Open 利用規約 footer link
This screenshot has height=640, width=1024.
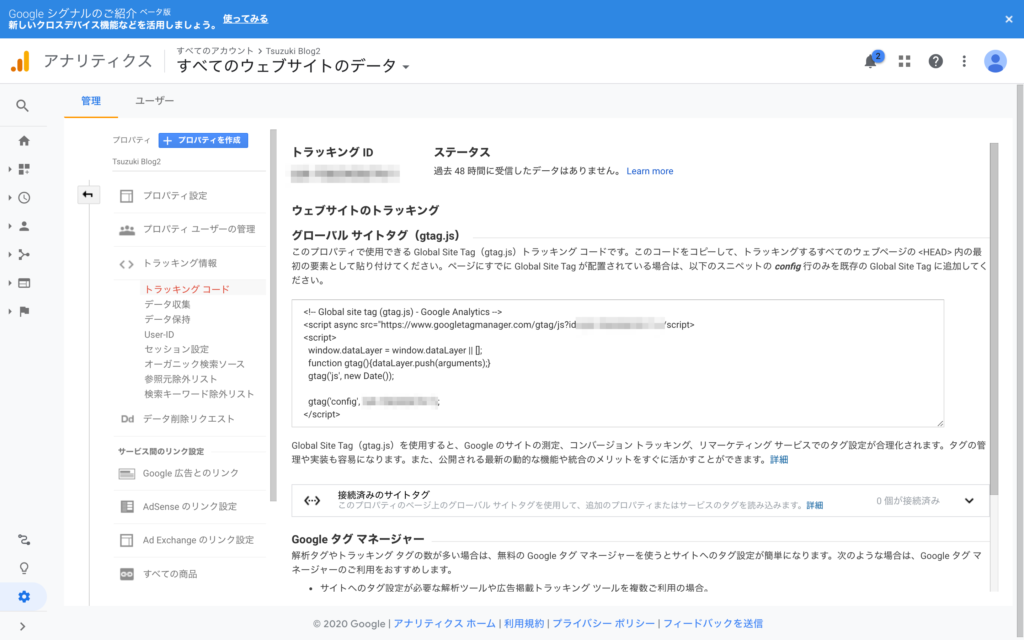coord(524,624)
